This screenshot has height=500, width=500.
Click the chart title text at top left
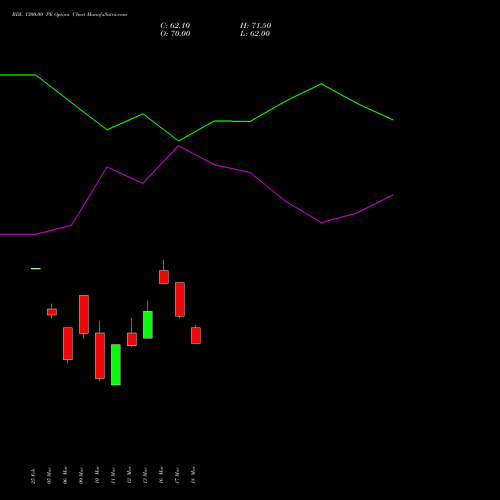[69, 15]
